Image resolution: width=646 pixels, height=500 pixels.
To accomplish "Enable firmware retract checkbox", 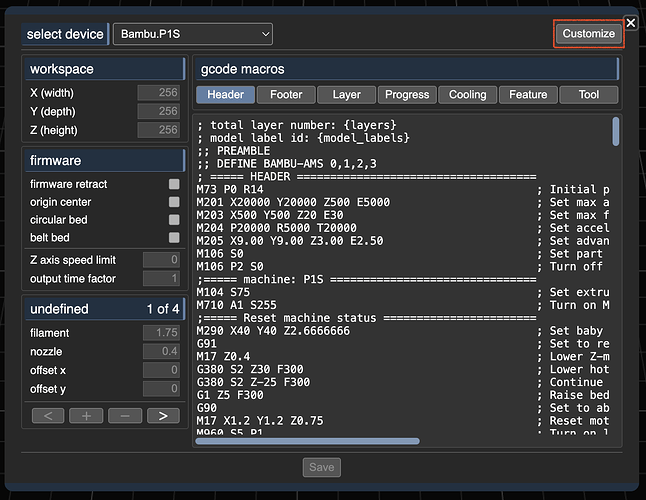I will coord(174,184).
